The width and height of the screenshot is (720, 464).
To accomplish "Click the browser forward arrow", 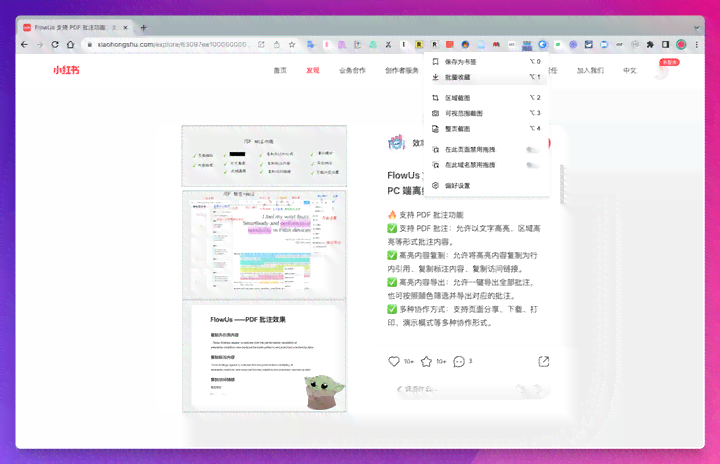I will point(40,45).
